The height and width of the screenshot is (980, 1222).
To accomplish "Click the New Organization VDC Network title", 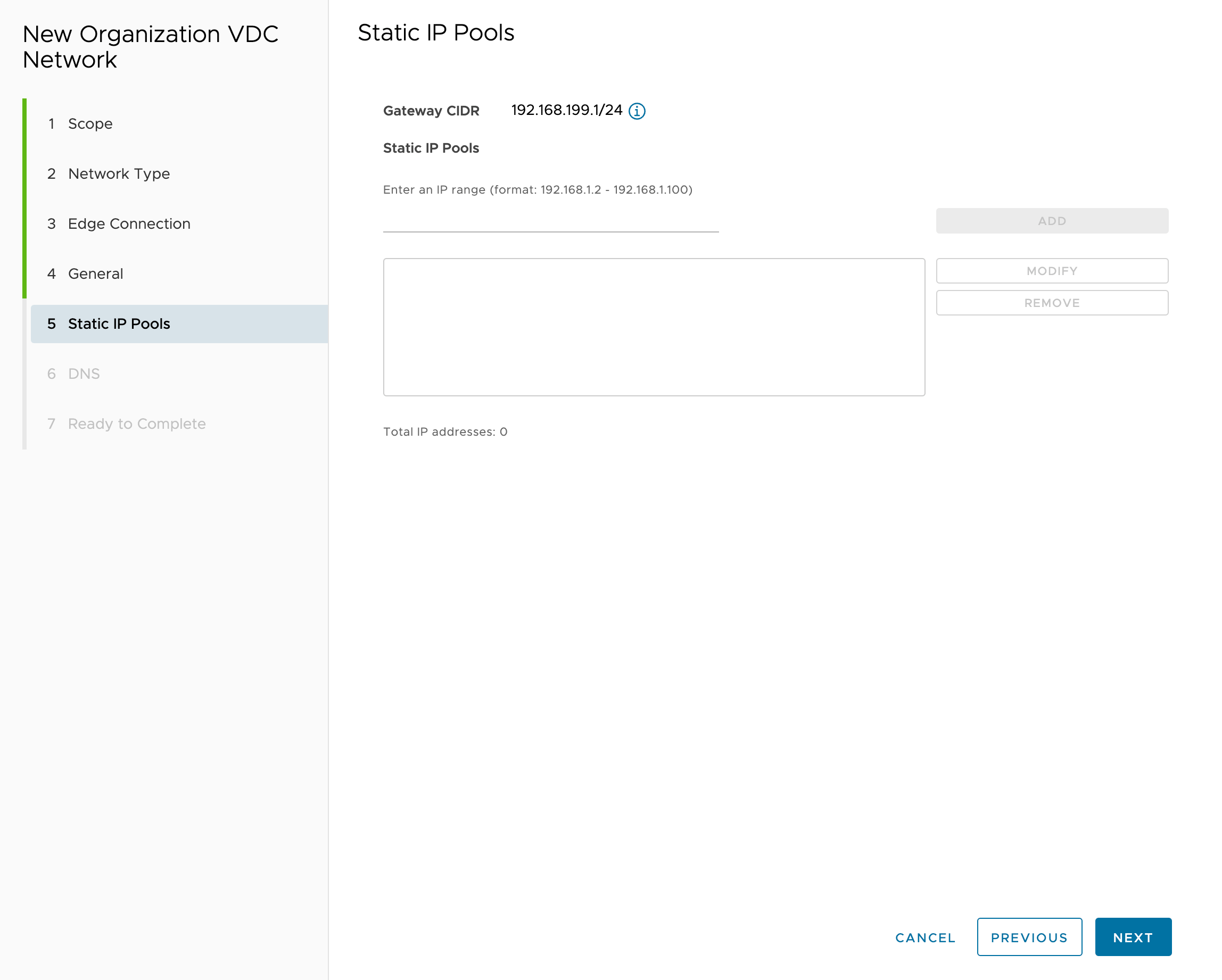I will click(151, 46).
